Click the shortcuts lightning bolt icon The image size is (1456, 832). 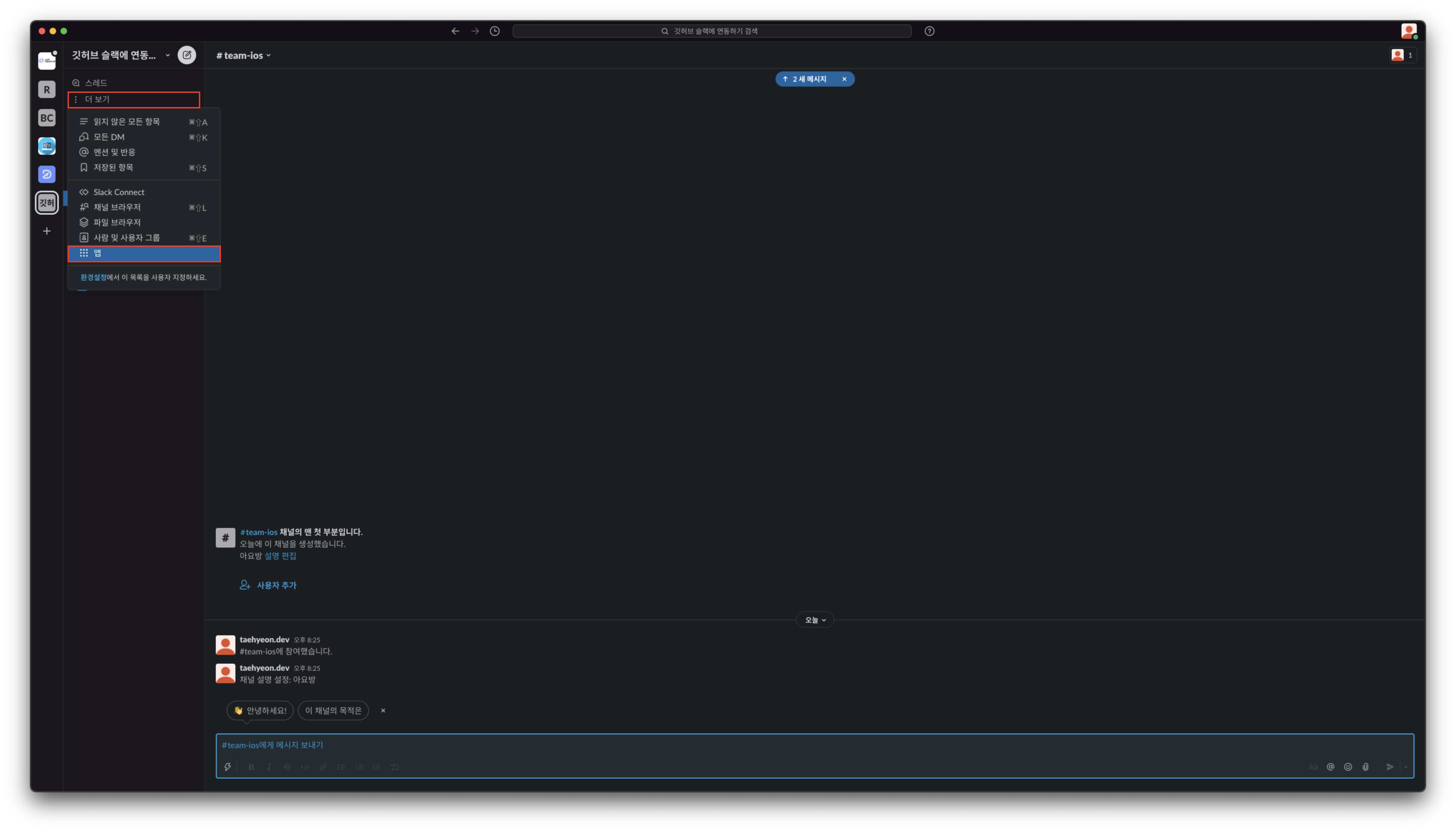[x=227, y=767]
